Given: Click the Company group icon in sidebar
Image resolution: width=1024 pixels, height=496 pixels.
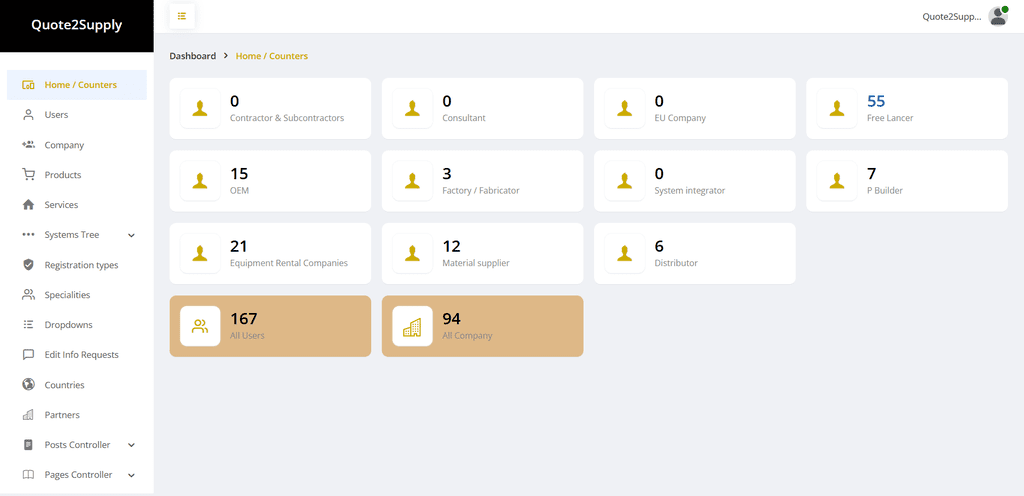Looking at the screenshot, I should pyautogui.click(x=28, y=145).
